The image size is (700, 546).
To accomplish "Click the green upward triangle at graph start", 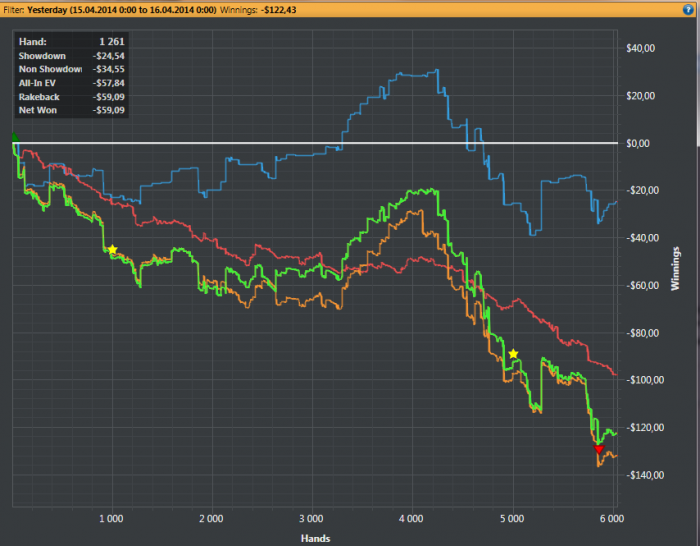I will coord(15,137).
